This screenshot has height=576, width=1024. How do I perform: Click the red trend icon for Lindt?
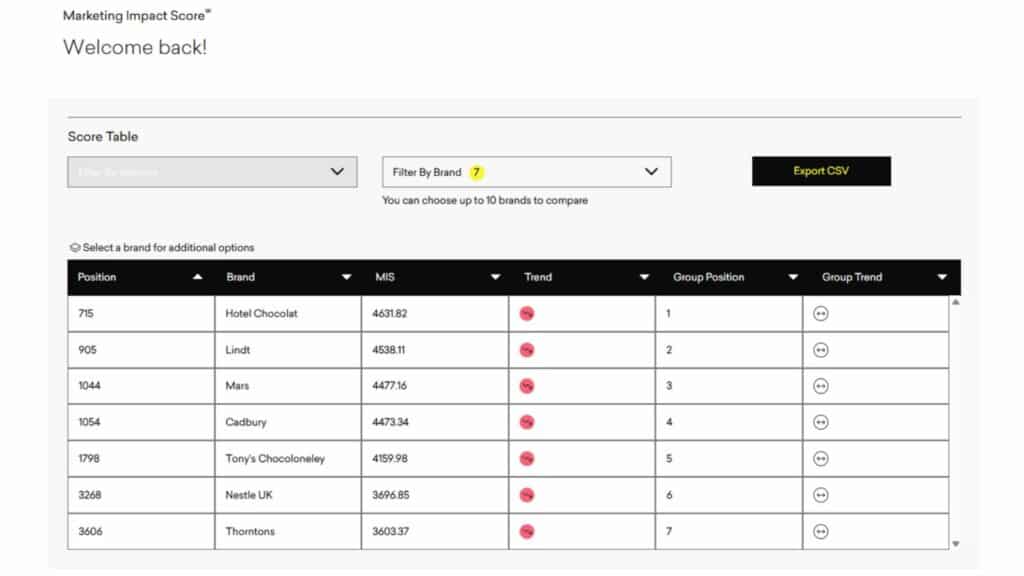pyautogui.click(x=527, y=350)
